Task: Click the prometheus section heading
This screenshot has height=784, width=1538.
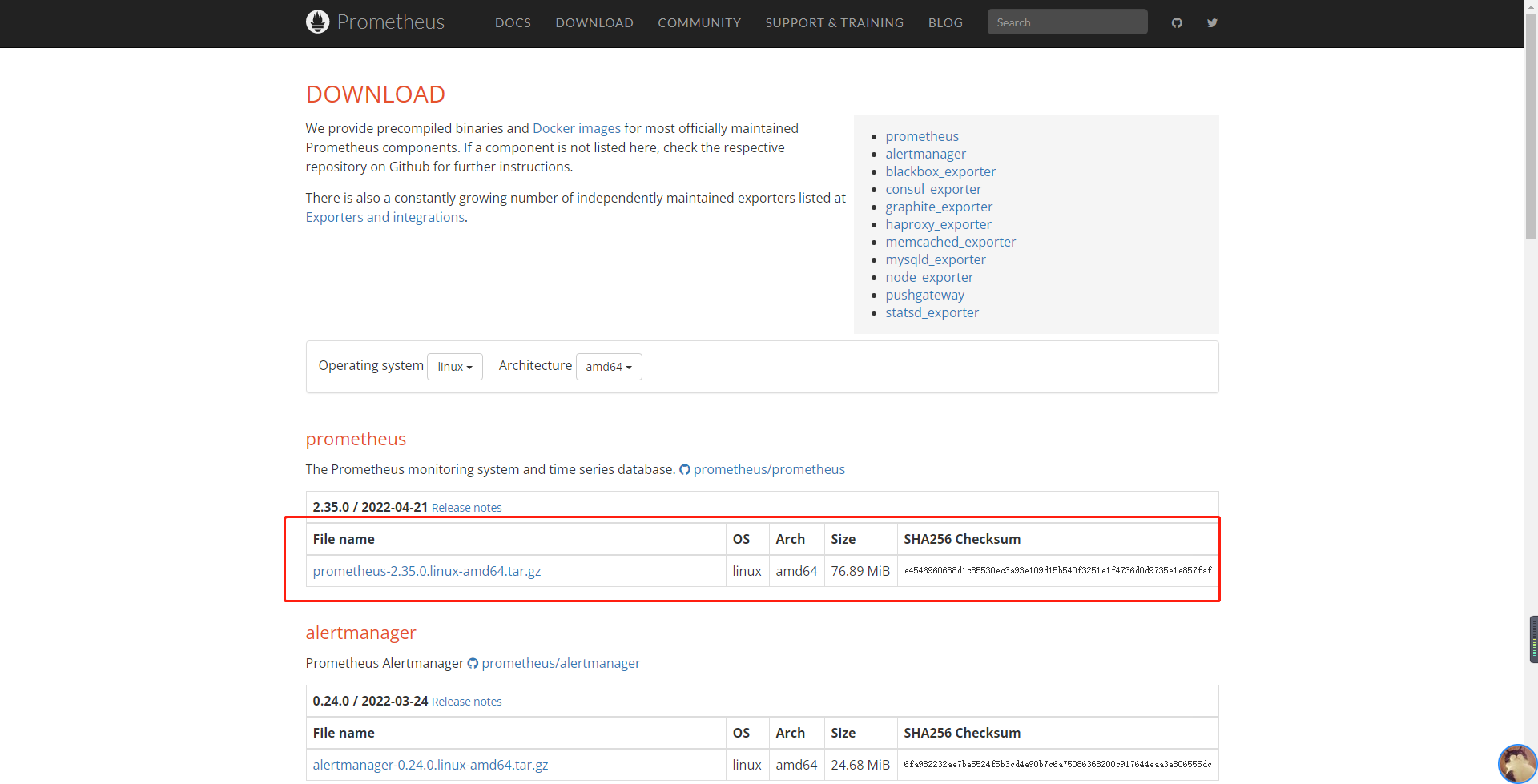Action: 356,439
